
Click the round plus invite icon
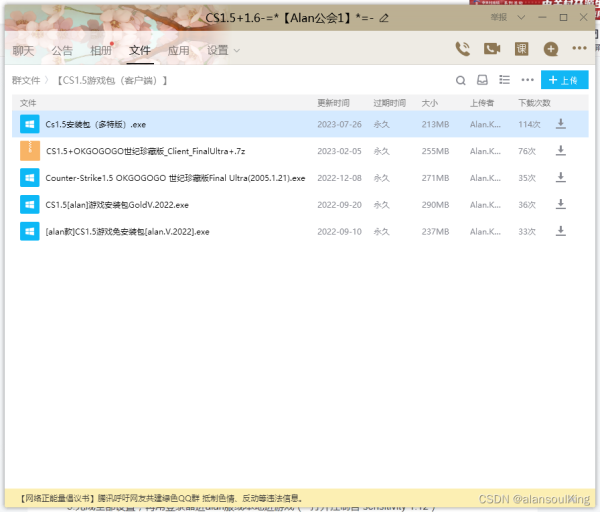(551, 49)
